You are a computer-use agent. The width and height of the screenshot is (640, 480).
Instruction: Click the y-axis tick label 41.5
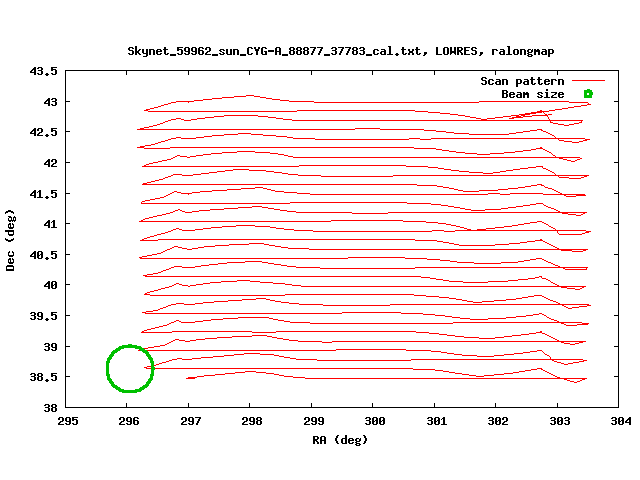coord(44,194)
